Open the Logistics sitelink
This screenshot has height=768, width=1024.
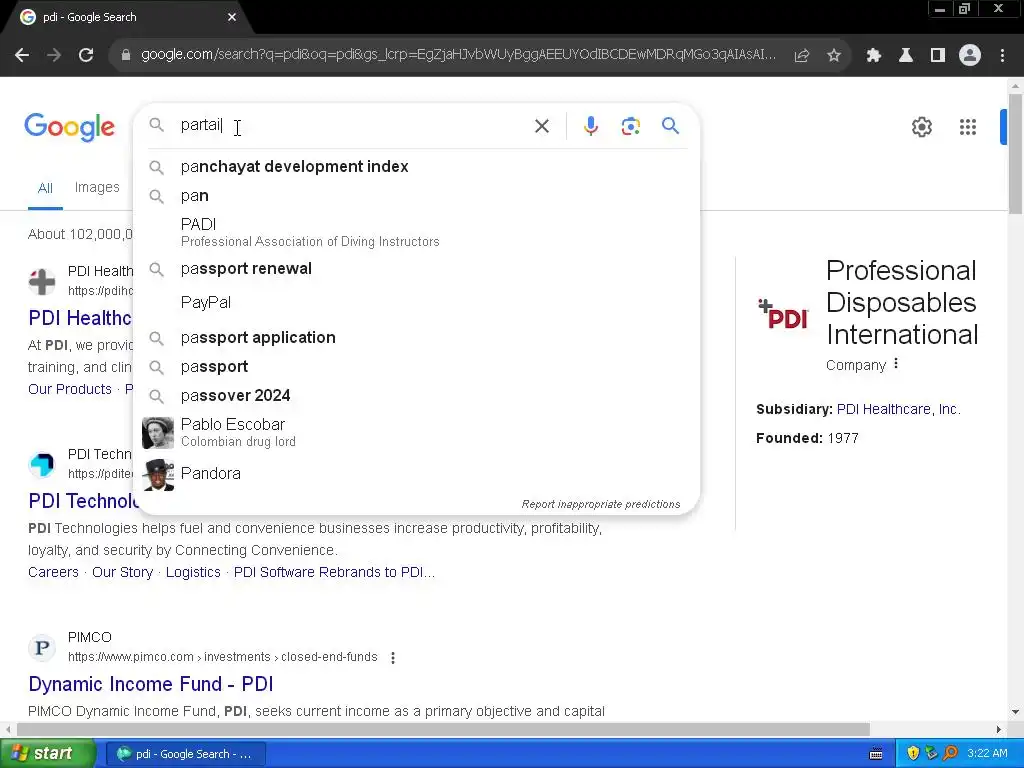(193, 573)
